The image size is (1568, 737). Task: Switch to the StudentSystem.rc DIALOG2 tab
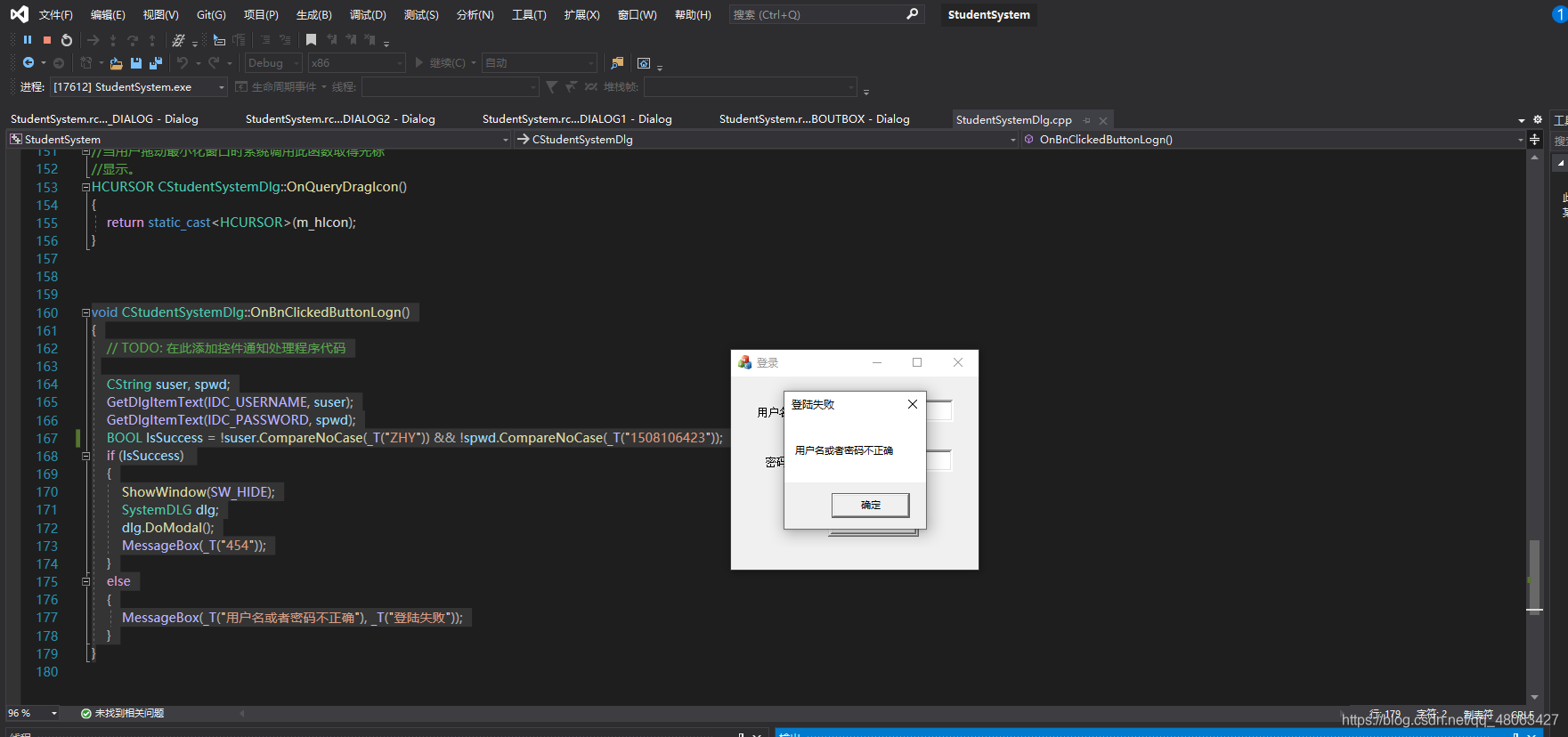(340, 119)
